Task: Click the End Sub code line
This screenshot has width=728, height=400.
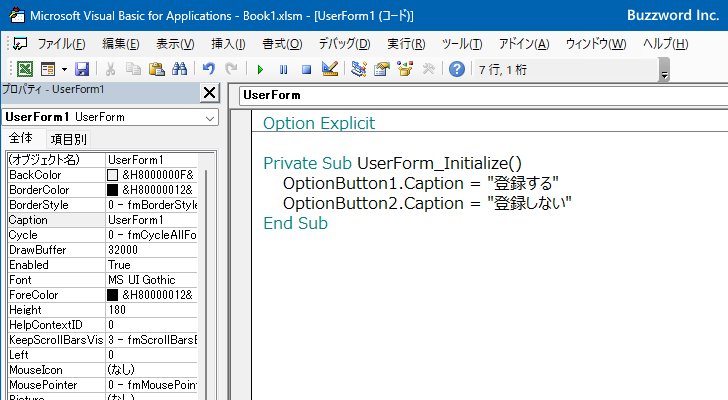Action: [295, 223]
